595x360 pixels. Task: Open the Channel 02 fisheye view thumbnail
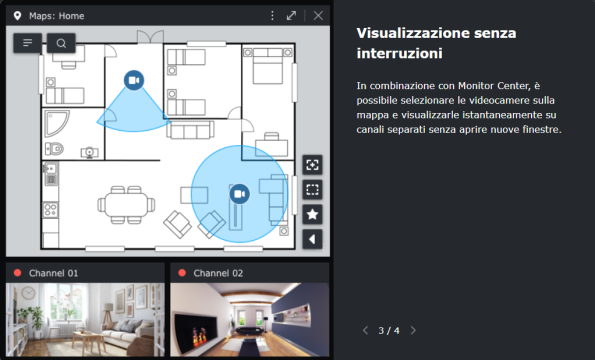tap(250, 319)
